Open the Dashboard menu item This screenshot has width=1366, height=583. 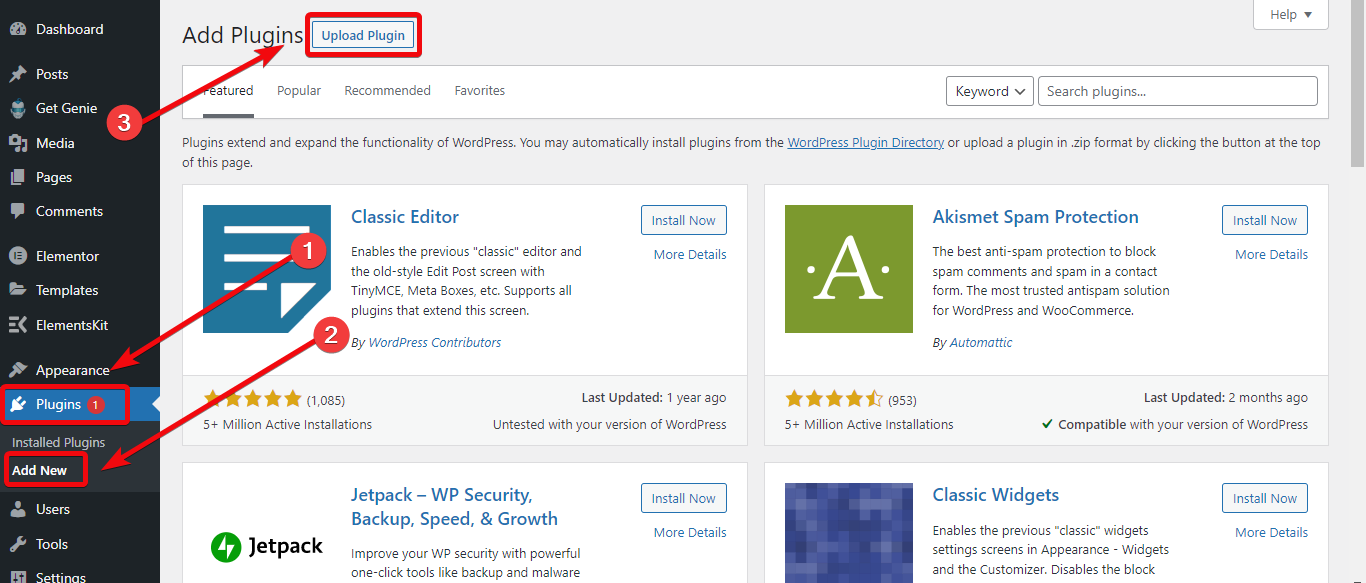[69, 29]
